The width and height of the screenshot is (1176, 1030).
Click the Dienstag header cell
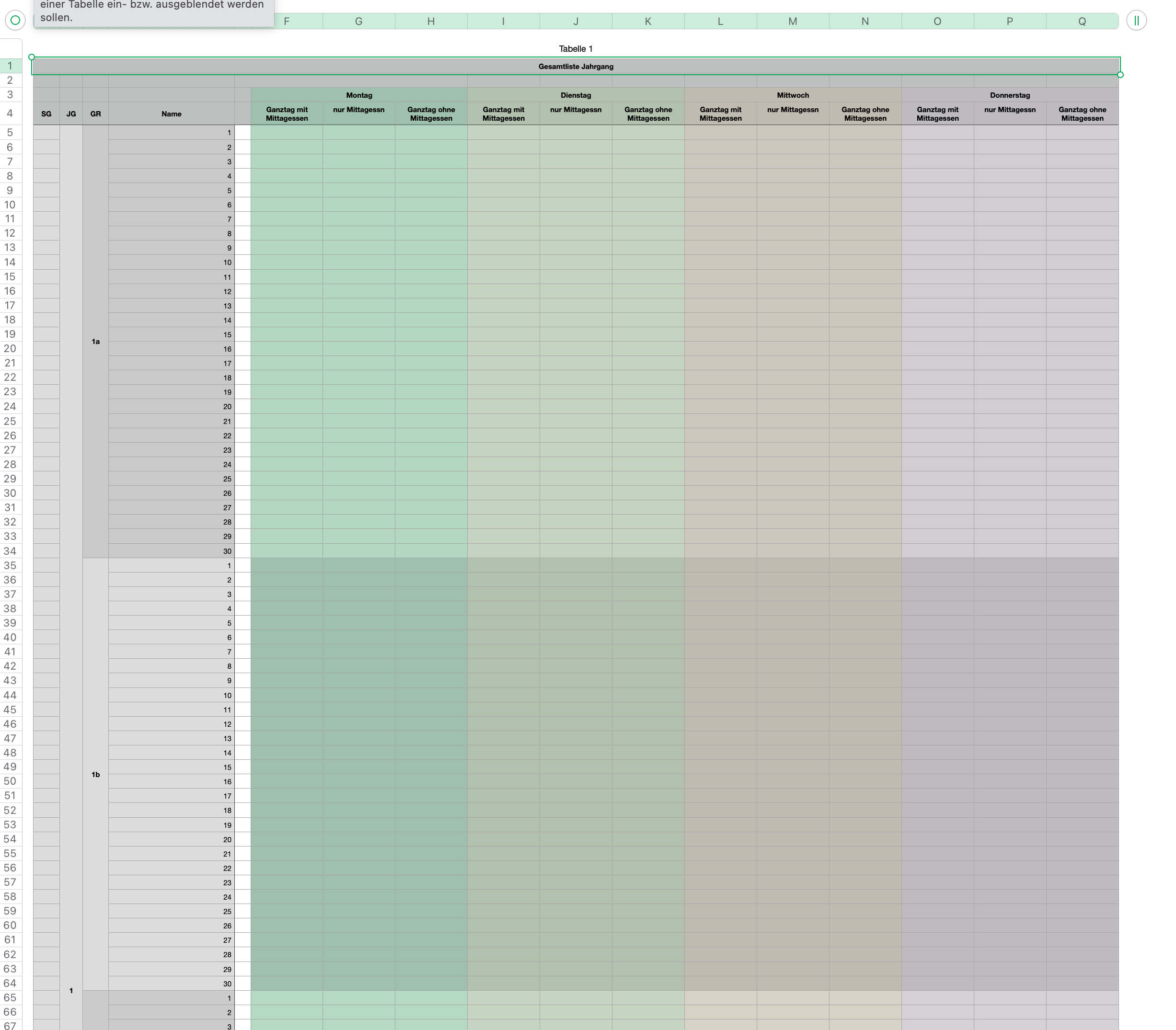pyautogui.click(x=576, y=95)
